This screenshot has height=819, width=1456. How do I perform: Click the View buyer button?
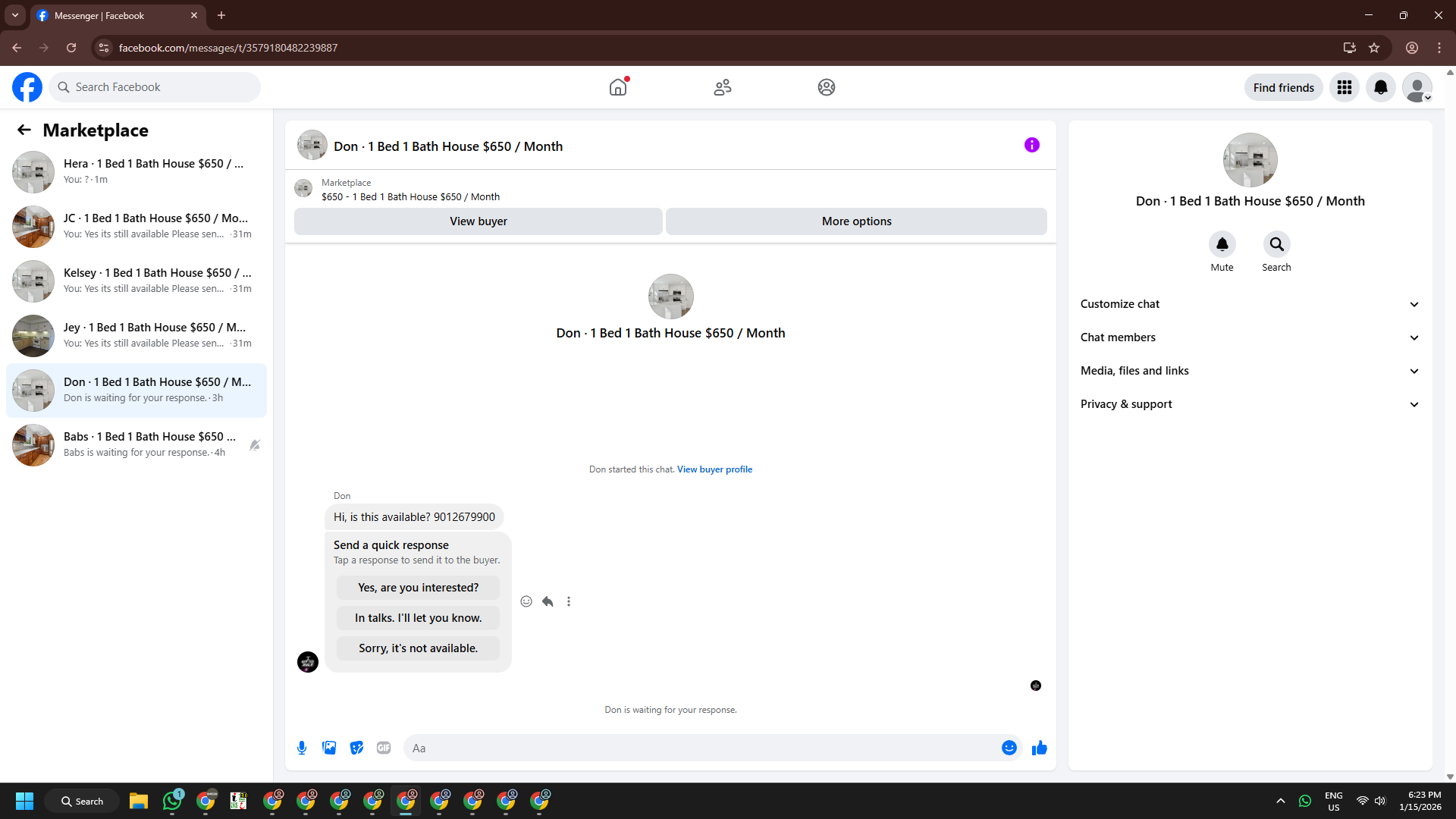pyautogui.click(x=478, y=221)
